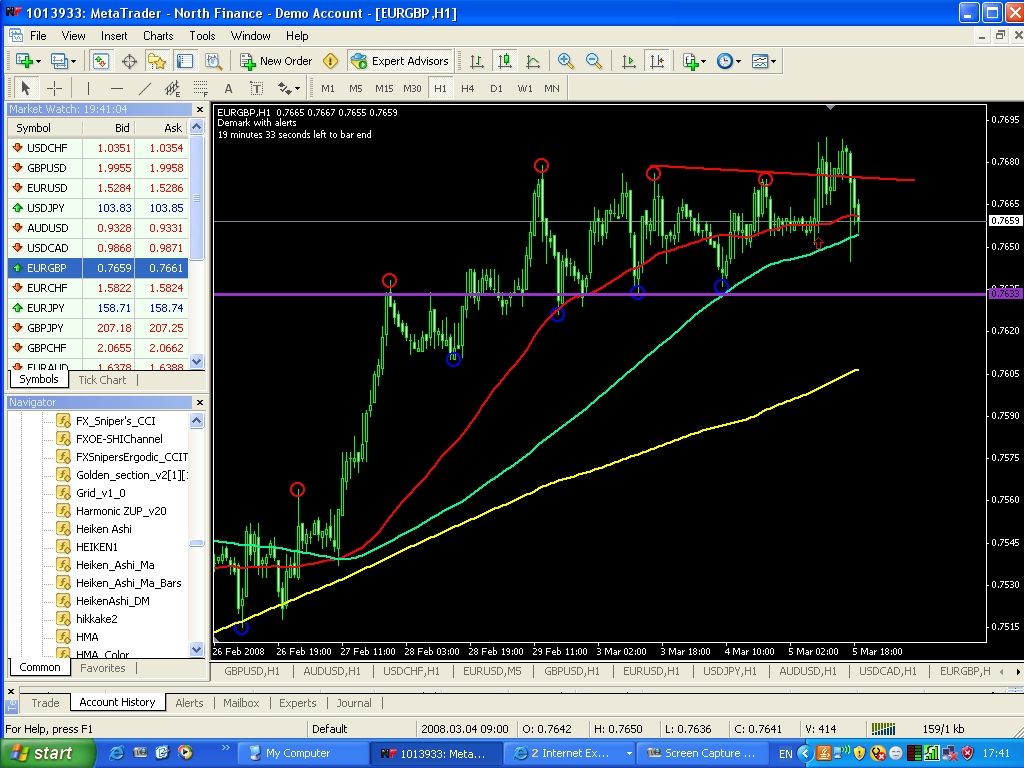Switch to bar chart icon
This screenshot has height=768, width=1024.
(x=477, y=61)
